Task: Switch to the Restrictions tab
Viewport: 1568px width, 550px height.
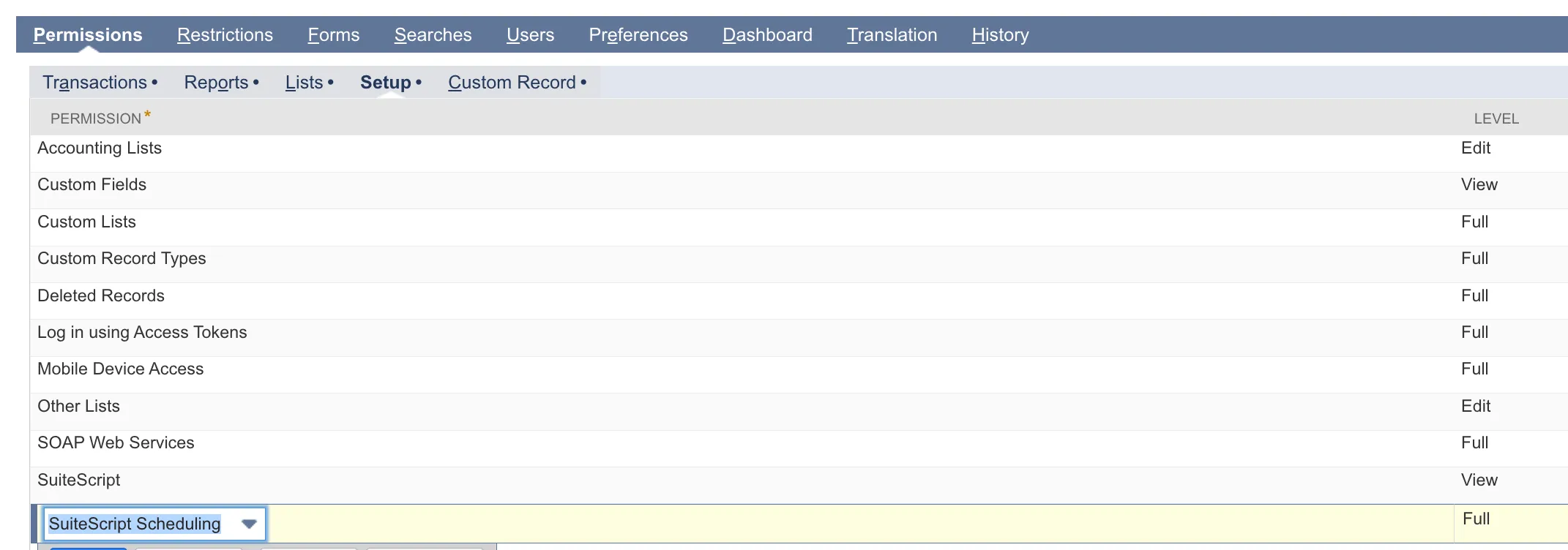Action: (x=225, y=34)
